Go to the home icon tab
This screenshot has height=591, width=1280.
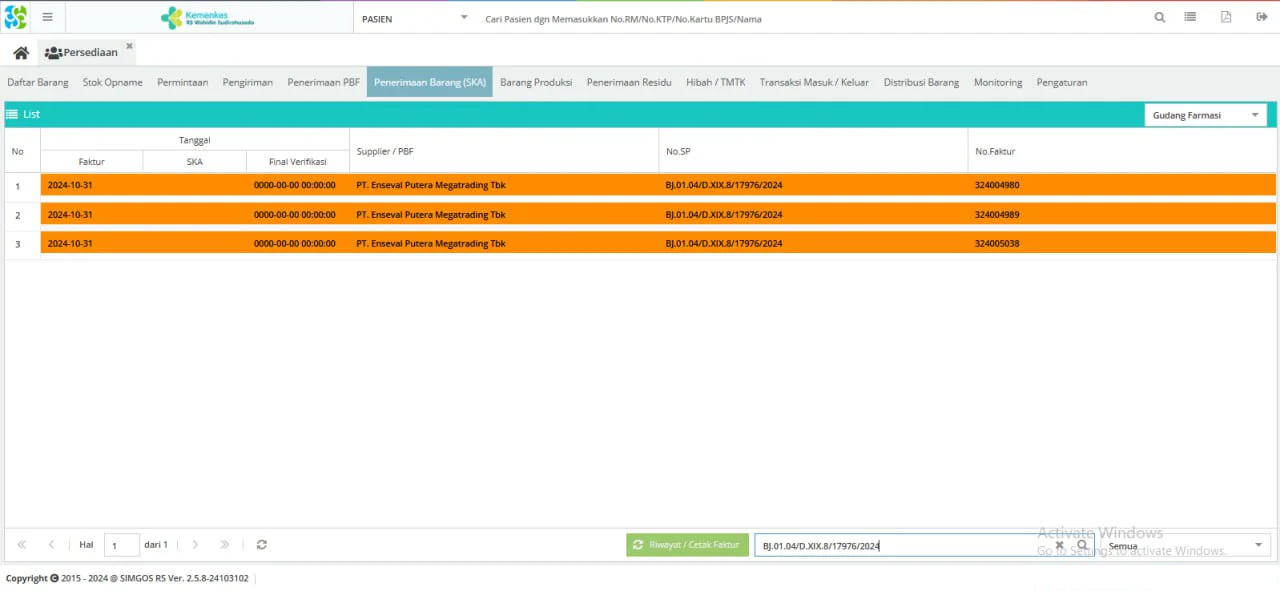pos(21,53)
